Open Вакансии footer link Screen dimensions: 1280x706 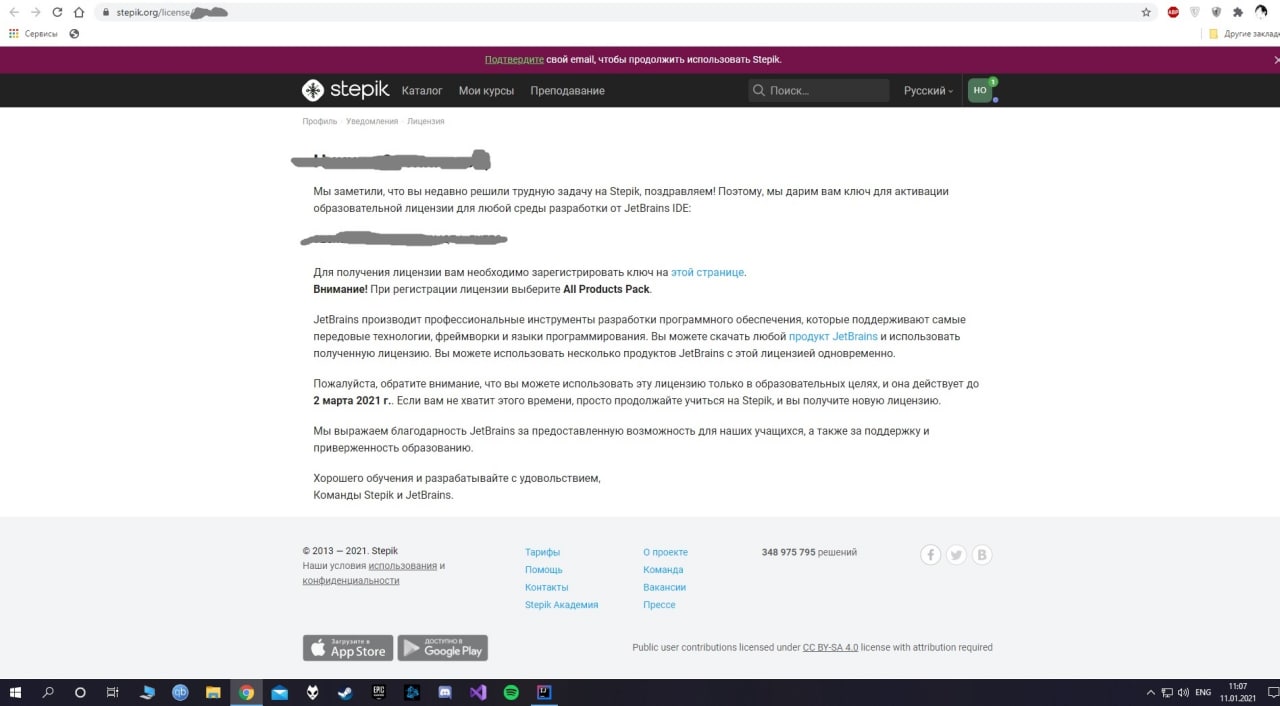(664, 587)
